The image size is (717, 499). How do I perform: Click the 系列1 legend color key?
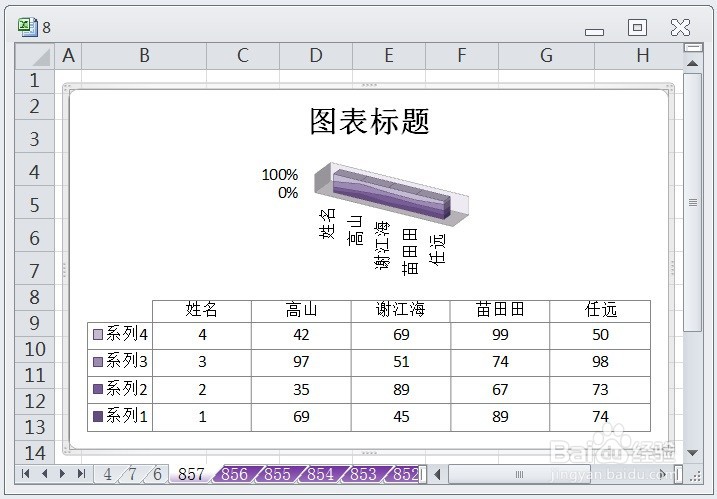click(98, 416)
